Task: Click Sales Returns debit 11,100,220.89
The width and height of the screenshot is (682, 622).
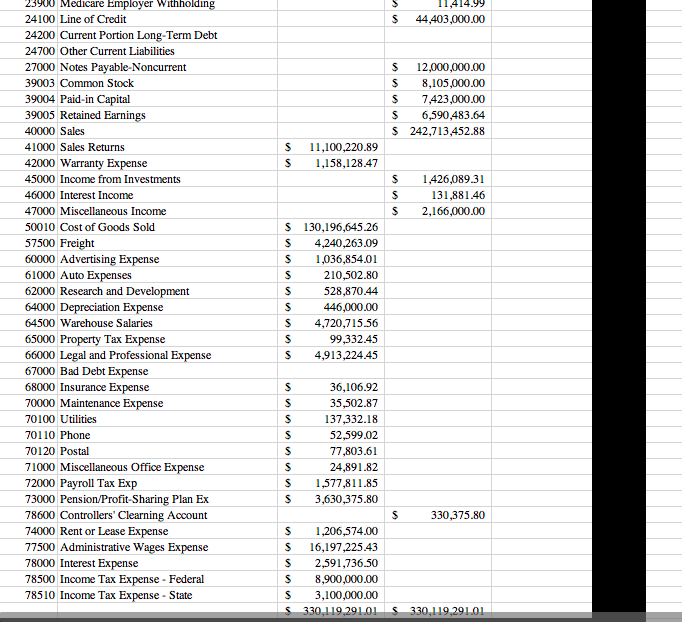Action: pyautogui.click(x=344, y=147)
